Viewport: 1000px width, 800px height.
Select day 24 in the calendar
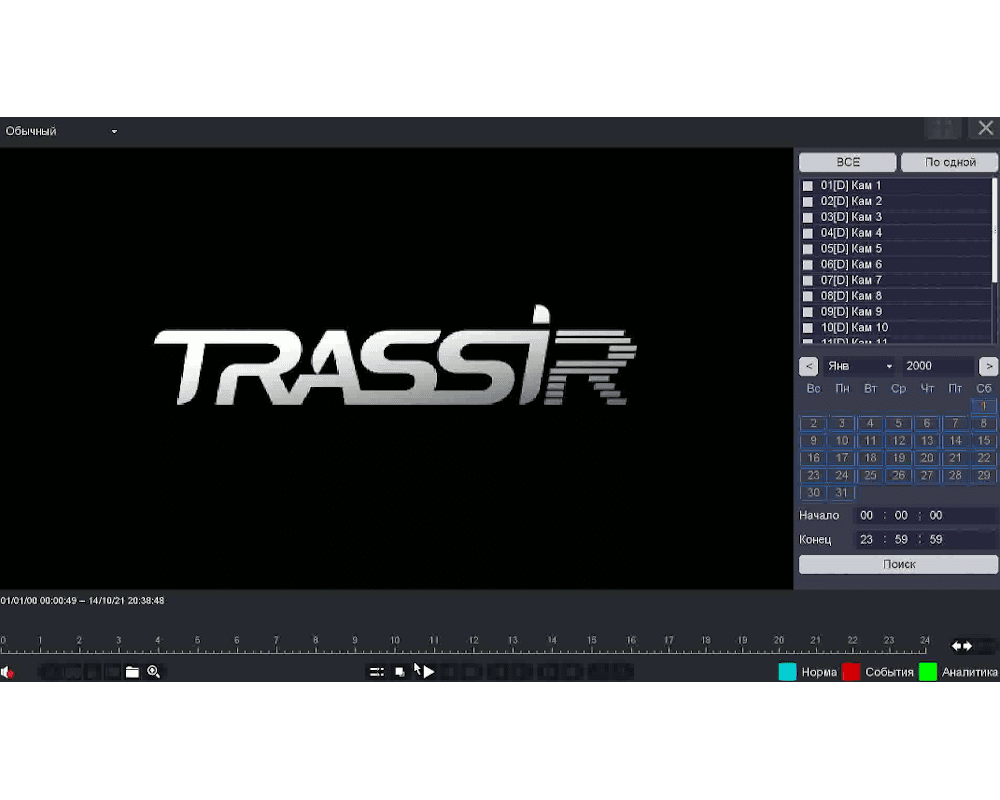tap(842, 475)
